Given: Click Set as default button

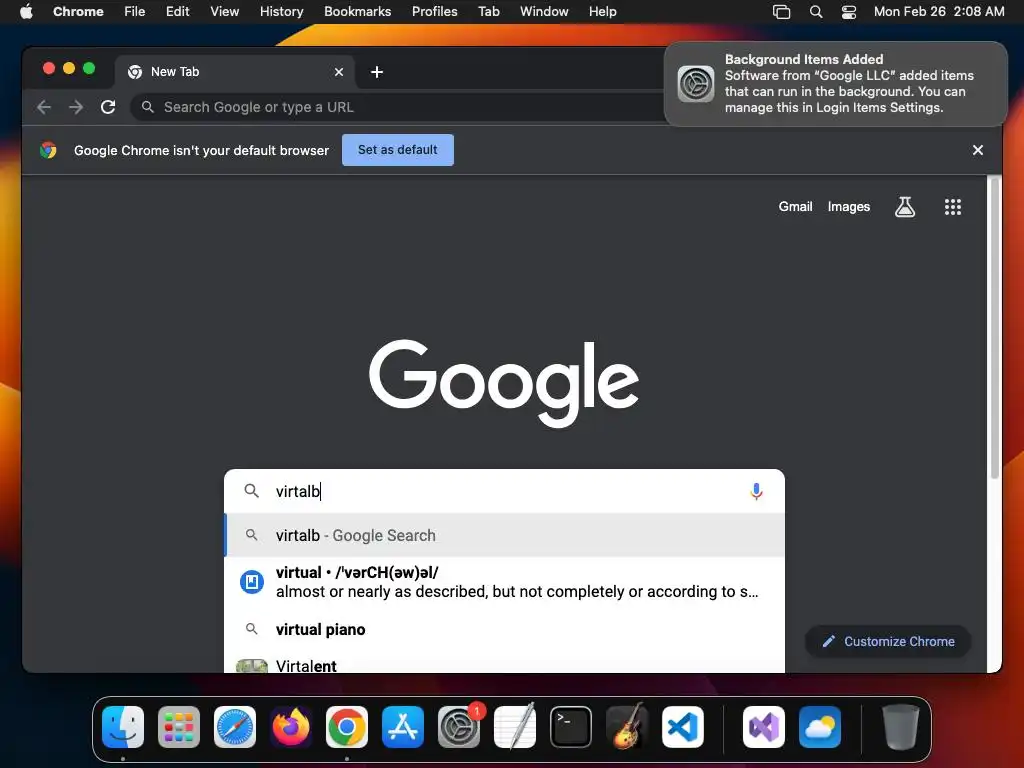Looking at the screenshot, I should point(398,150).
